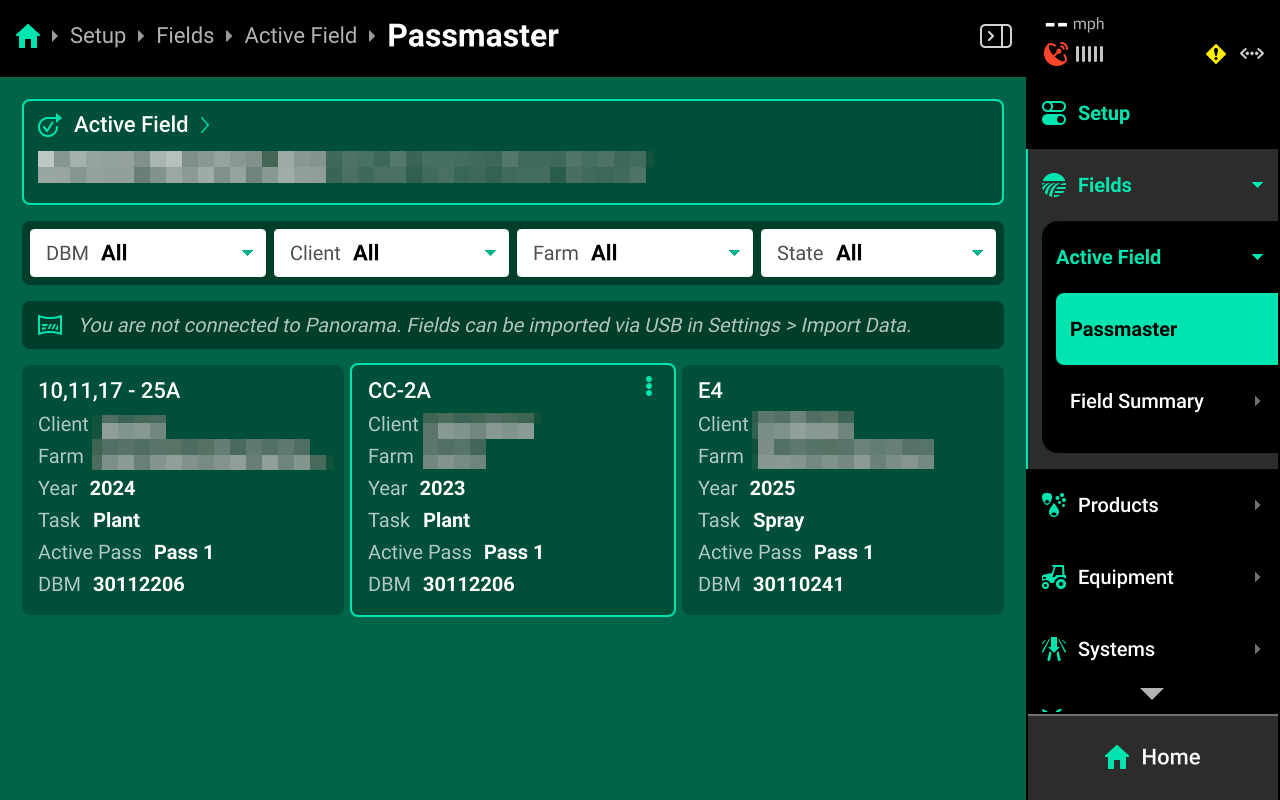Show more sidebar items with down arrow
Image resolution: width=1280 pixels, height=800 pixels.
pos(1152,694)
